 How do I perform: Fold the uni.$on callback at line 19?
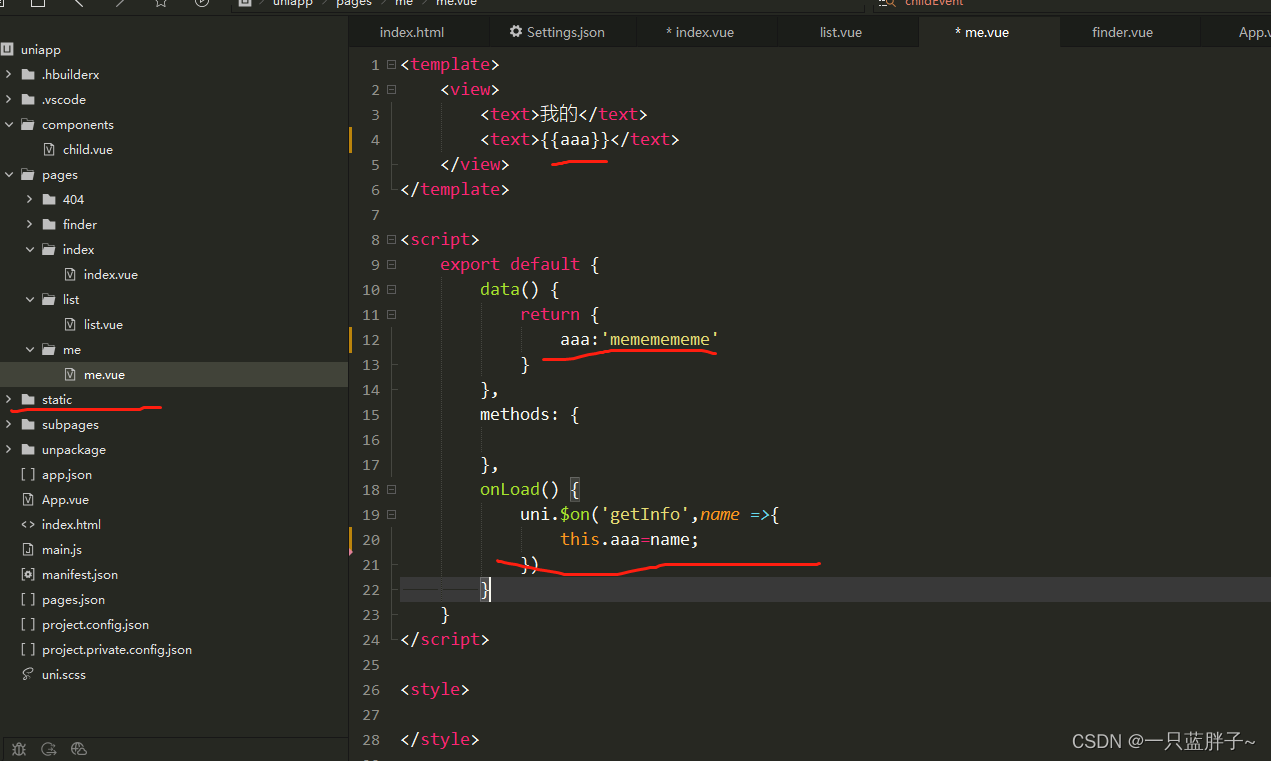tap(391, 515)
